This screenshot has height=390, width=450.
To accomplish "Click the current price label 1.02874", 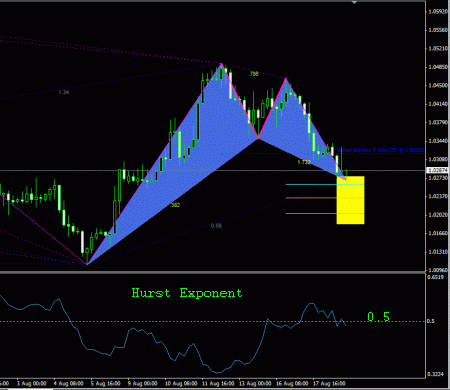I will [x=437, y=170].
